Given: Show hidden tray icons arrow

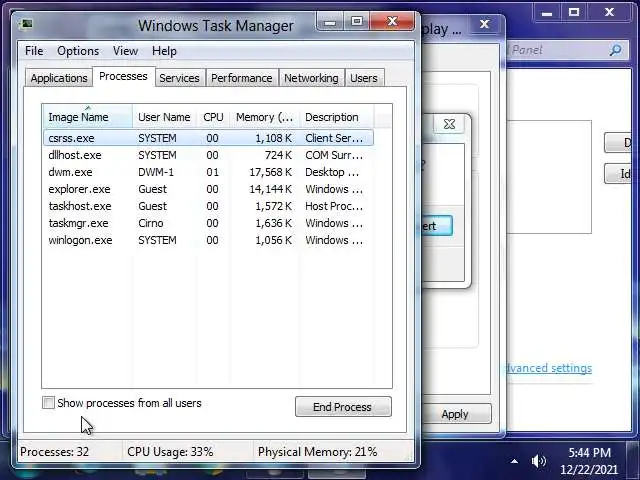Looking at the screenshot, I should click(514, 462).
